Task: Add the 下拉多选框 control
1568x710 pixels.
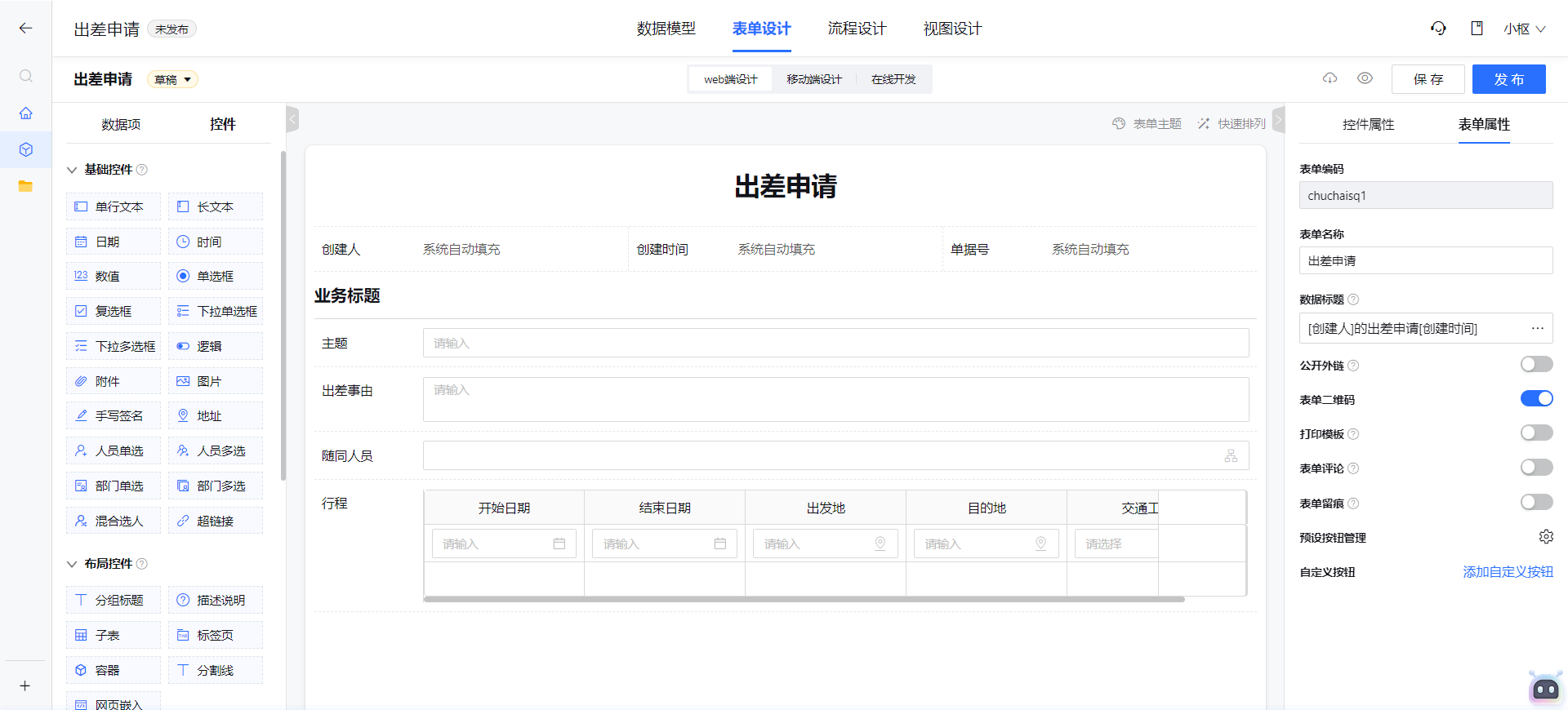Action: pyautogui.click(x=114, y=346)
